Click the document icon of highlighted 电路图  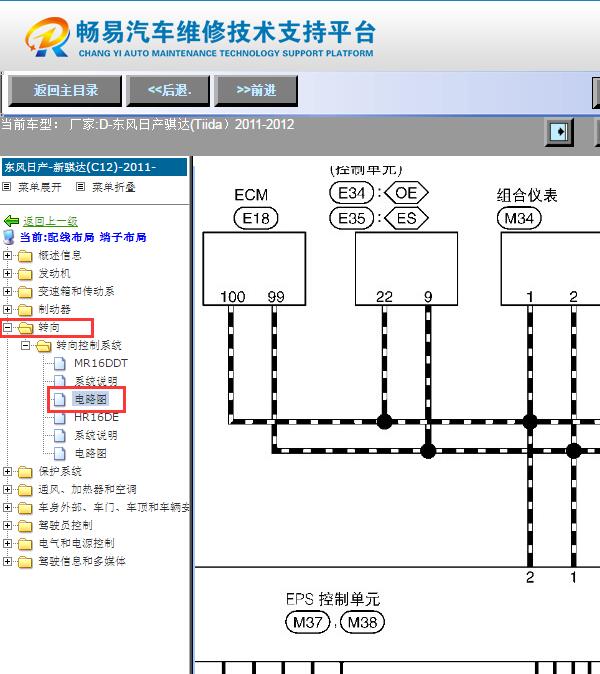pos(60,400)
